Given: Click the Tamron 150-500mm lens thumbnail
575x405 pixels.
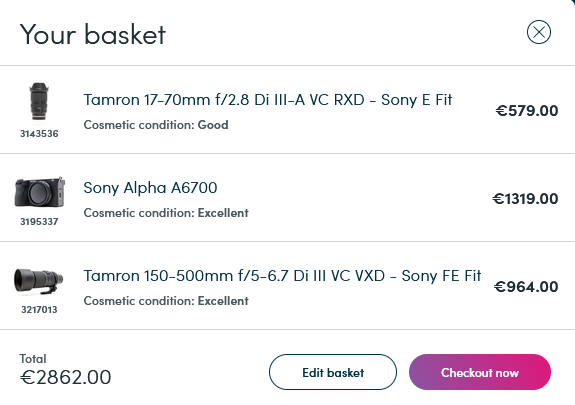Looking at the screenshot, I should (39, 281).
